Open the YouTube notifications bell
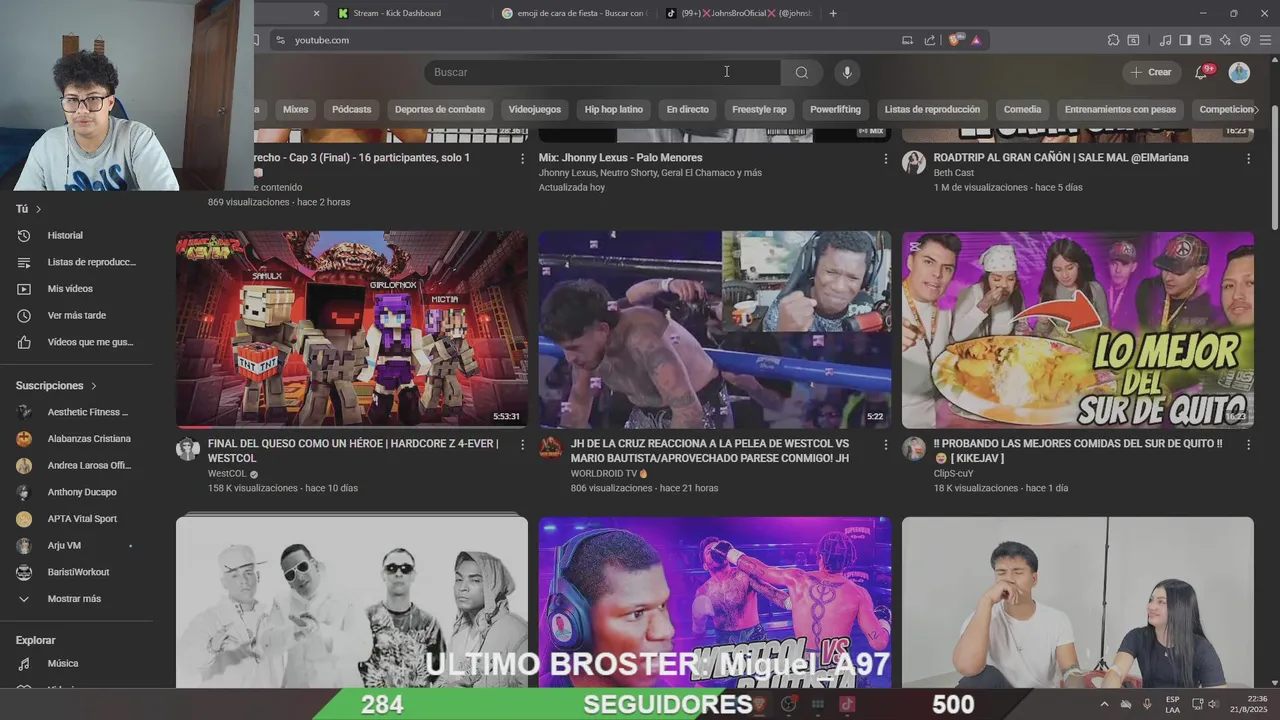The height and width of the screenshot is (720, 1280). pos(1201,72)
